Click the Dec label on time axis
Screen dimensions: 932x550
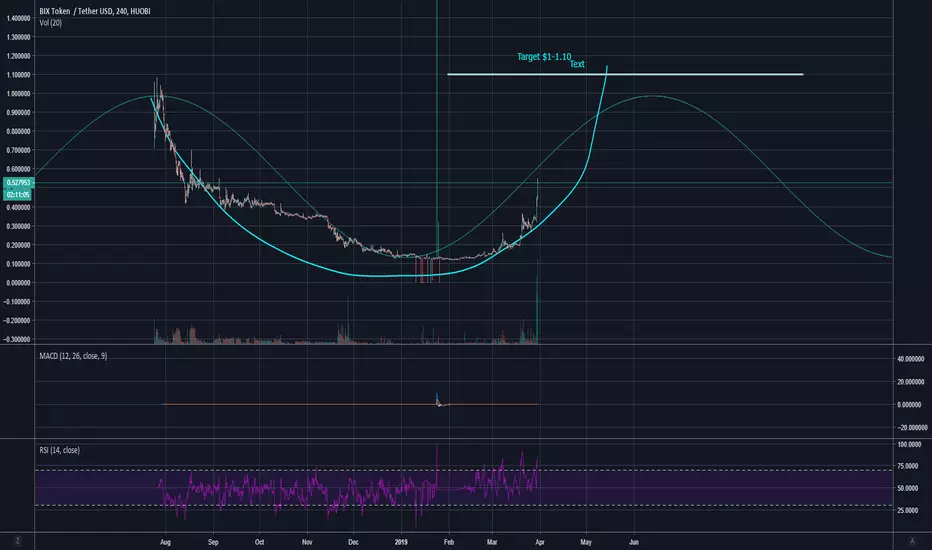click(x=353, y=542)
